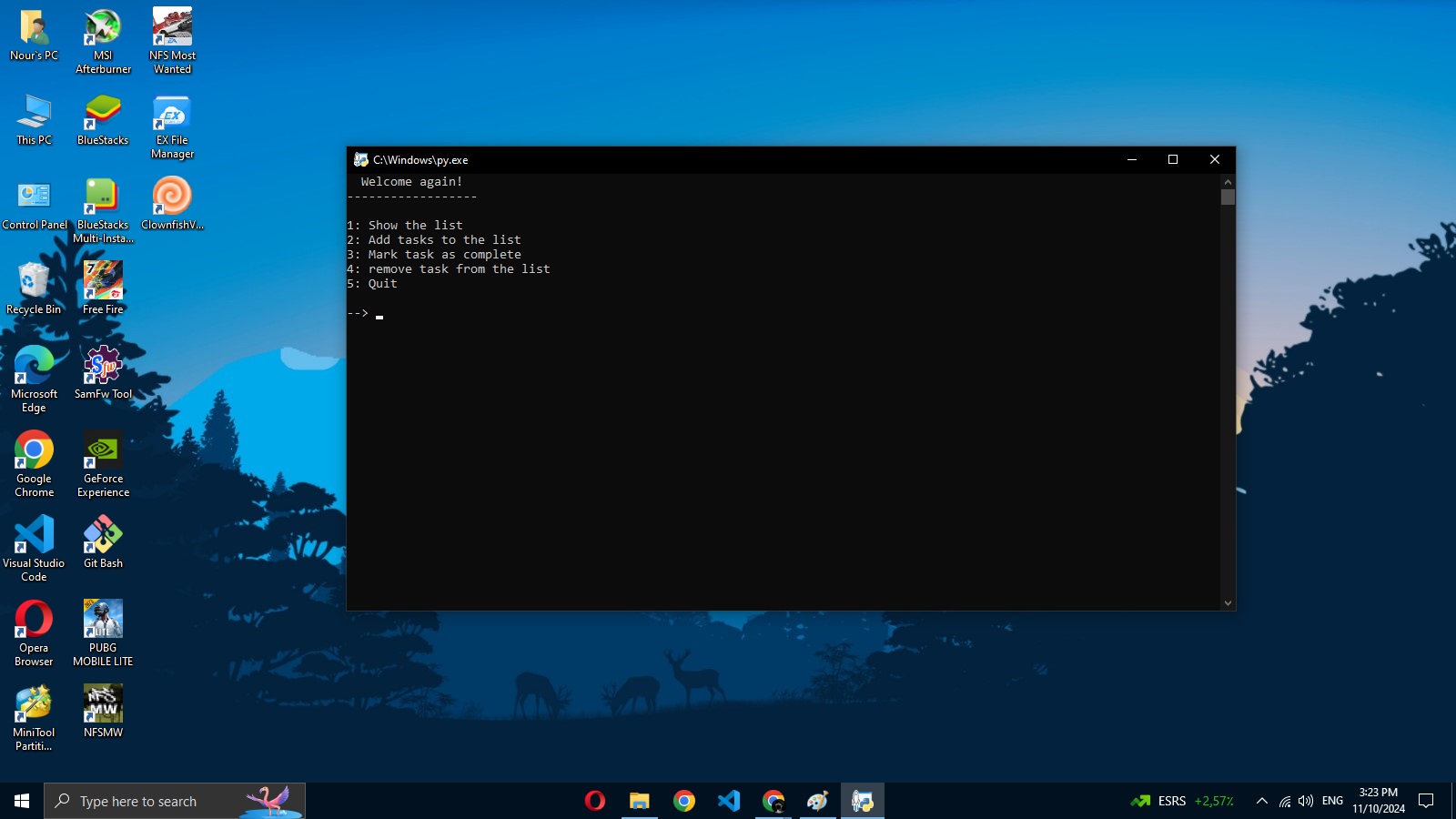Open NFS Most Wanted shortcut
1456x819 pixels.
coord(172,43)
